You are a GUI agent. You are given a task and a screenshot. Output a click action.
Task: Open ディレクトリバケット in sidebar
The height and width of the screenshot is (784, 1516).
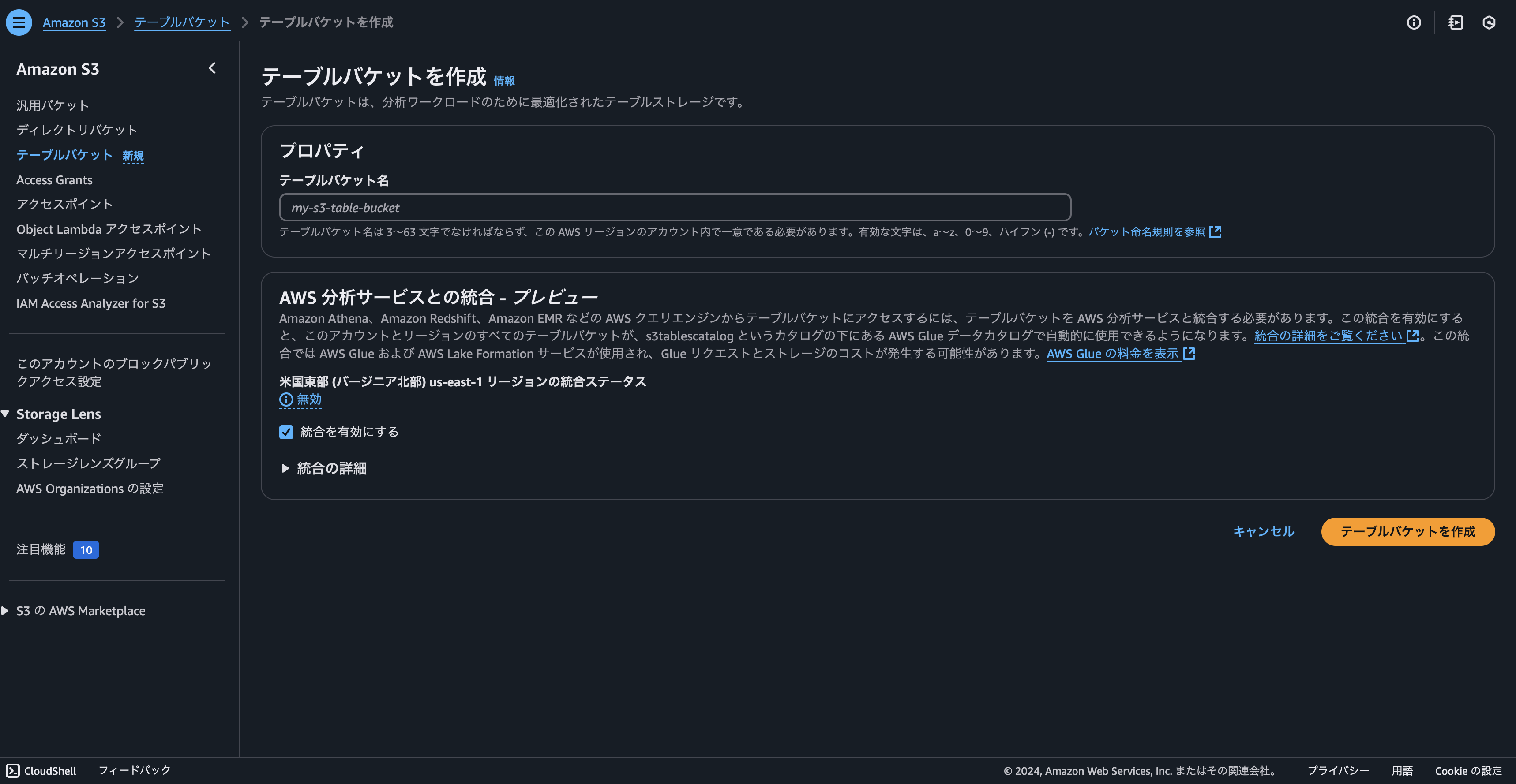(x=77, y=130)
